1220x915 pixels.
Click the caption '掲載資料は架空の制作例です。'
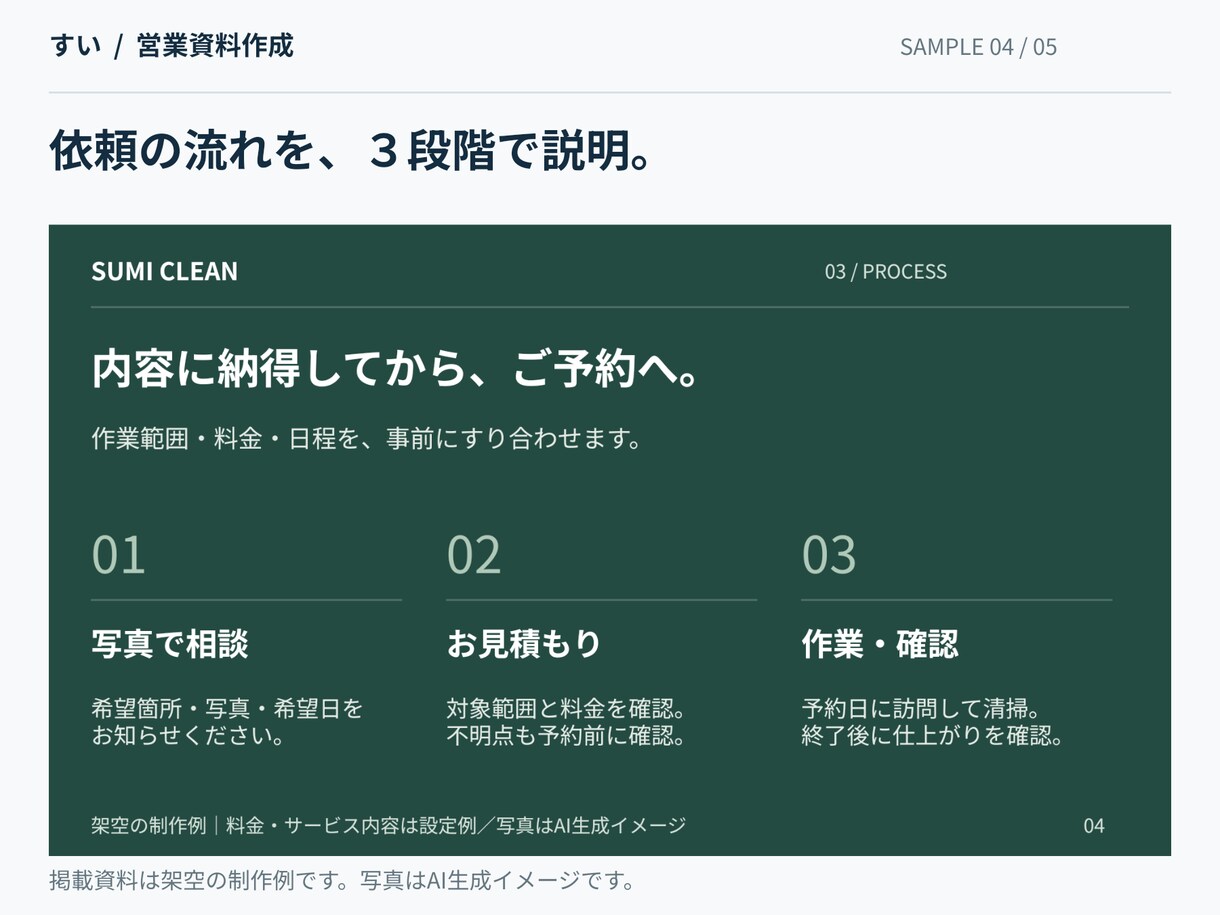[x=204, y=881]
